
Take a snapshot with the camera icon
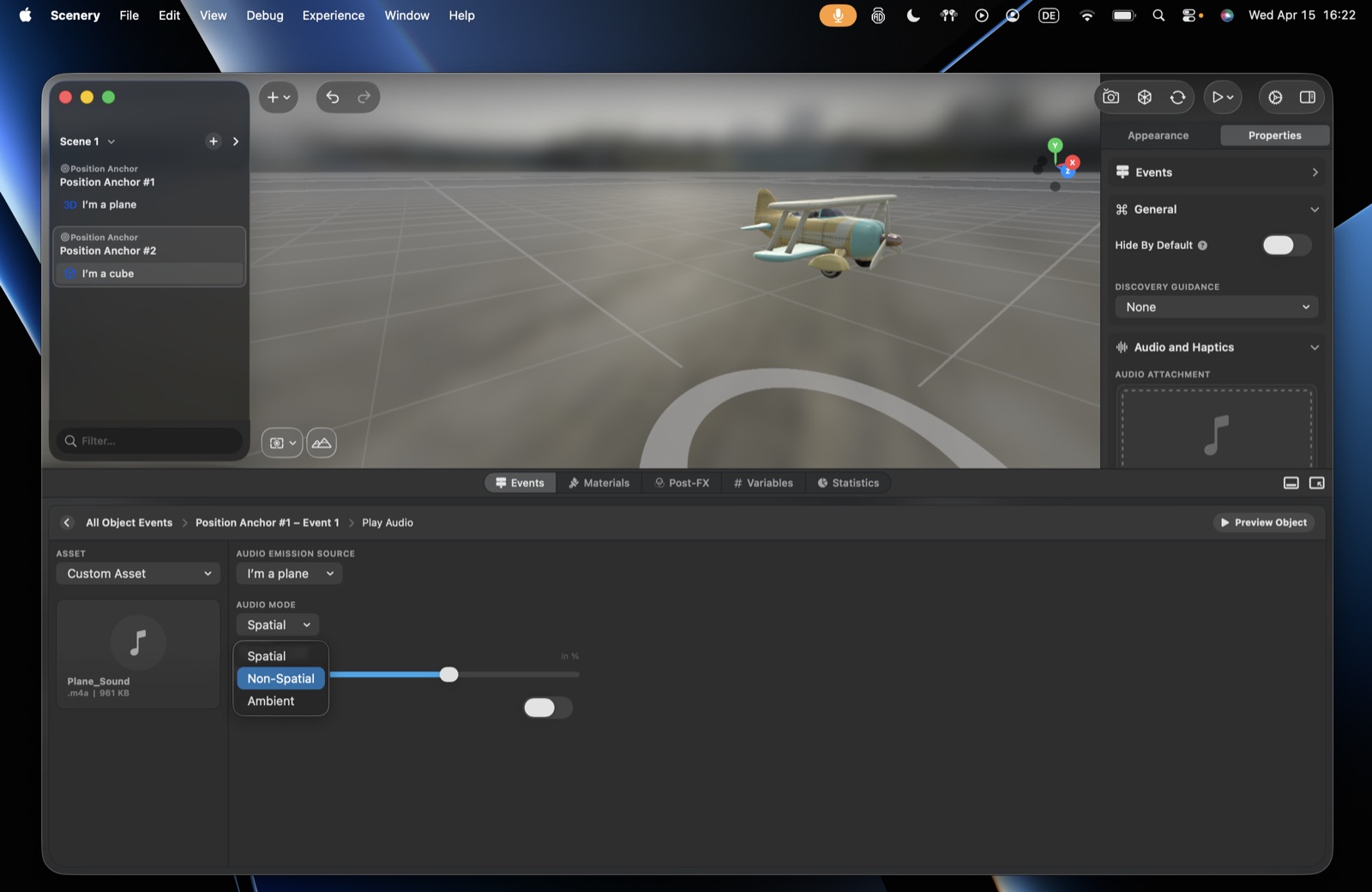pyautogui.click(x=1111, y=98)
